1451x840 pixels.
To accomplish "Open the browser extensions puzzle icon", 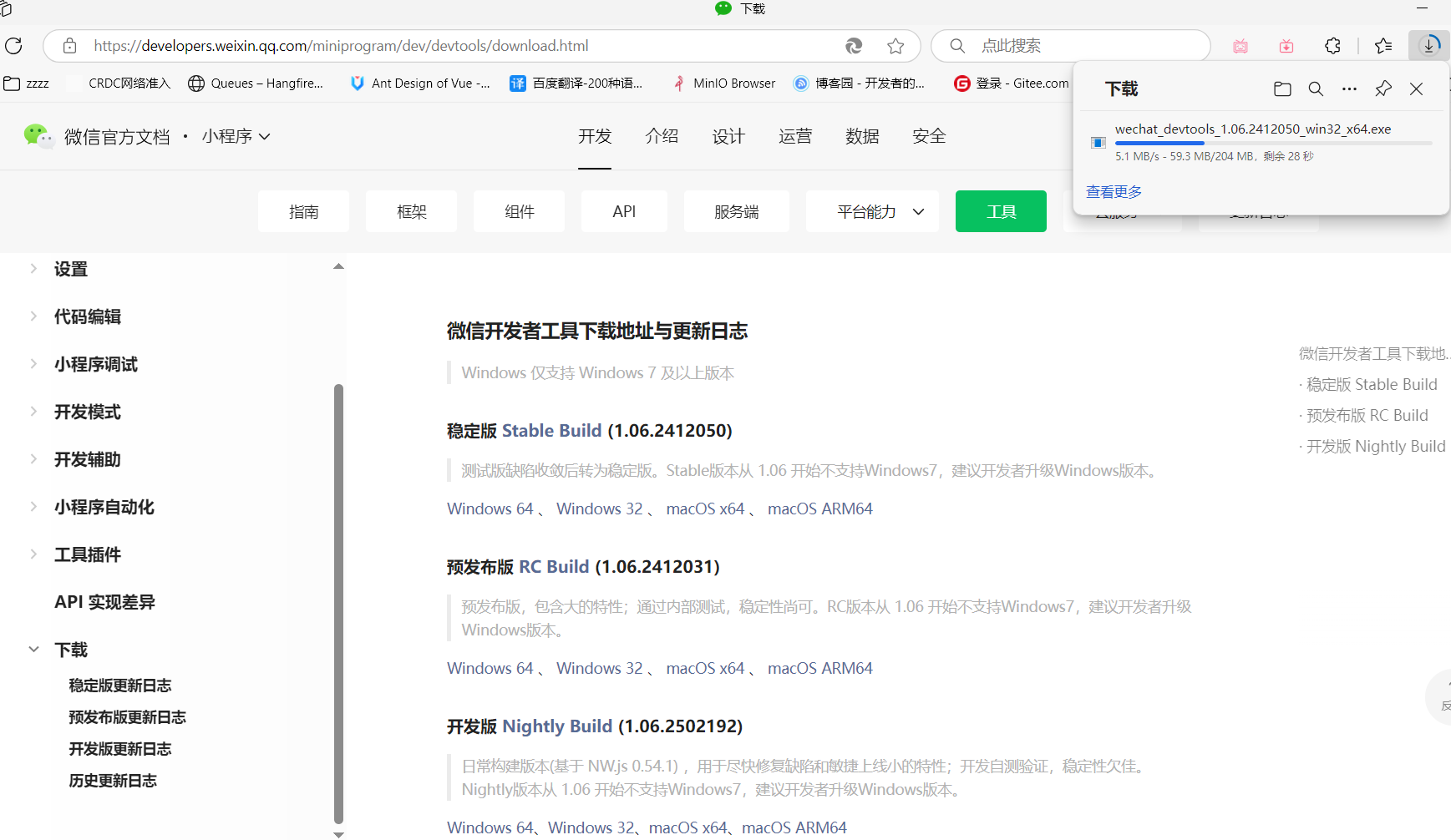I will [1332, 46].
